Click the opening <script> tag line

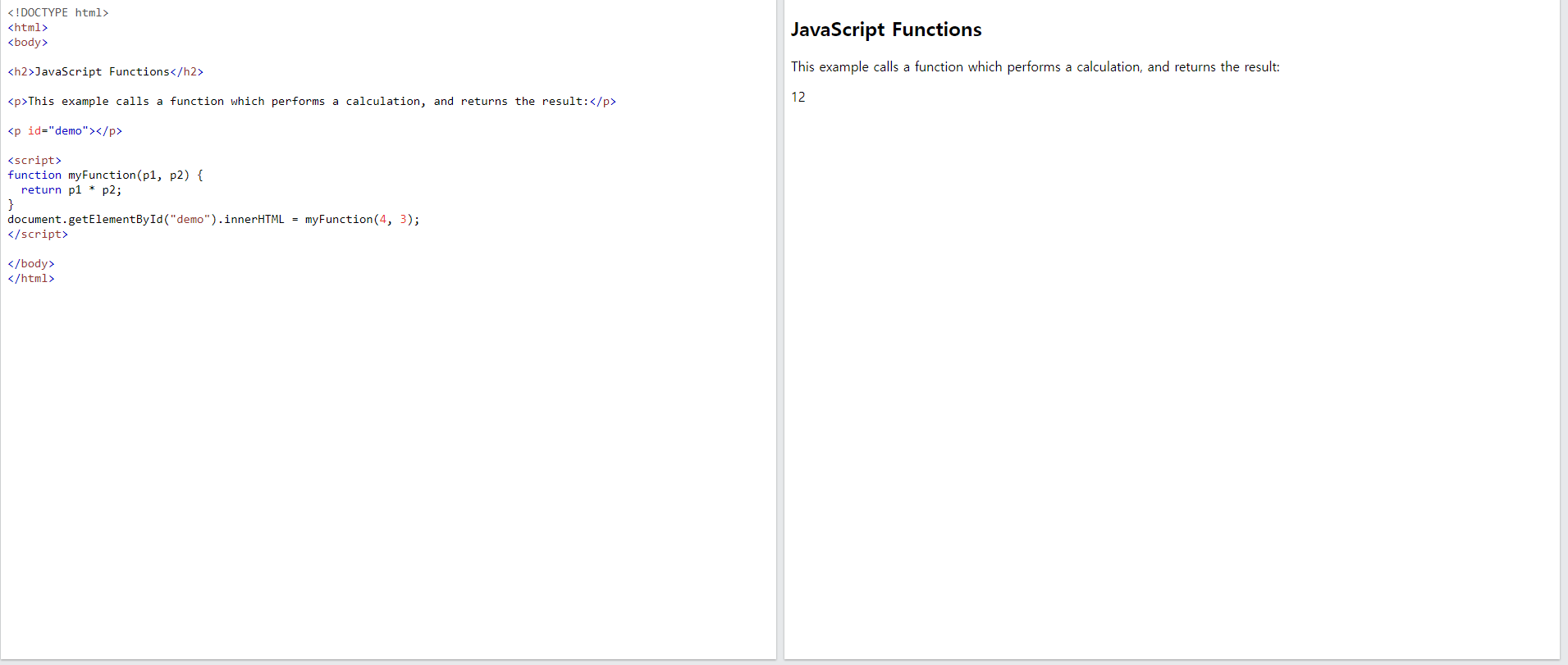point(34,160)
